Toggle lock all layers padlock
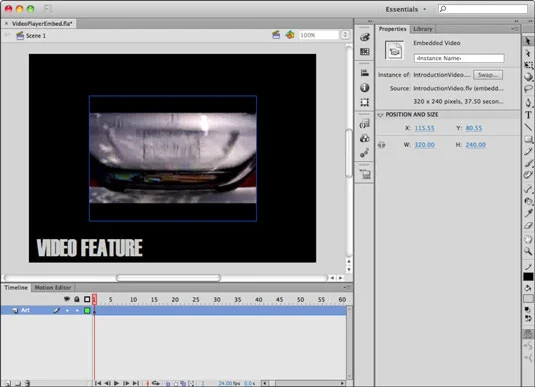This screenshot has width=535, height=387. [77, 299]
